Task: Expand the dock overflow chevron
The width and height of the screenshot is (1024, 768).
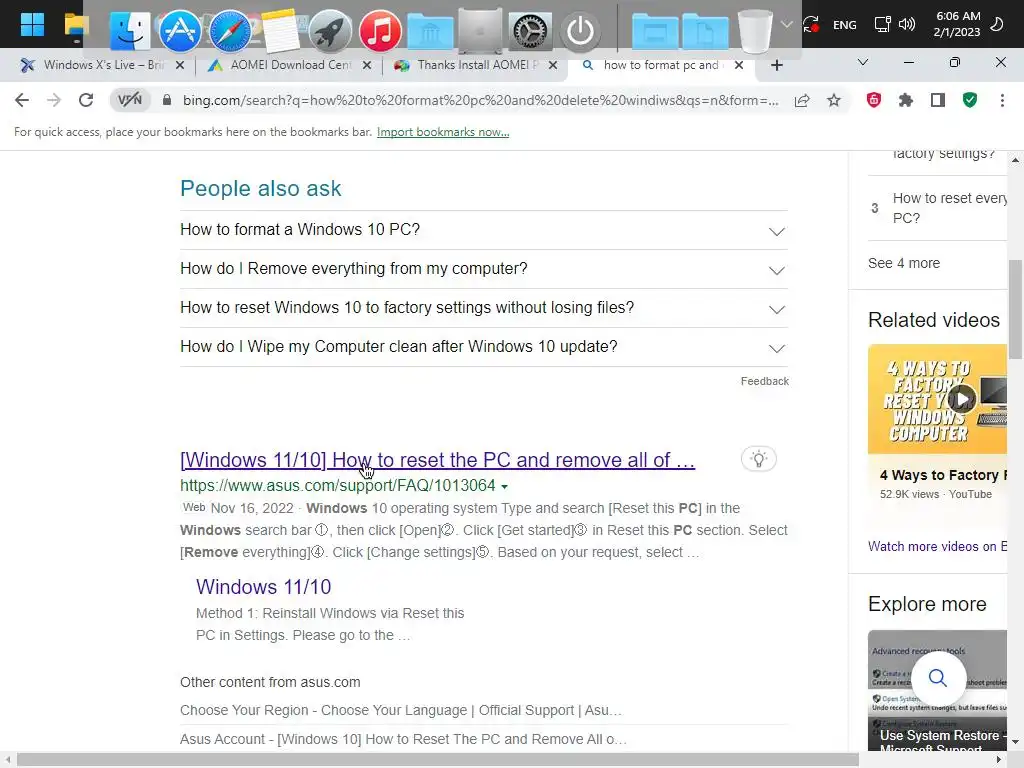Action: coord(787,25)
